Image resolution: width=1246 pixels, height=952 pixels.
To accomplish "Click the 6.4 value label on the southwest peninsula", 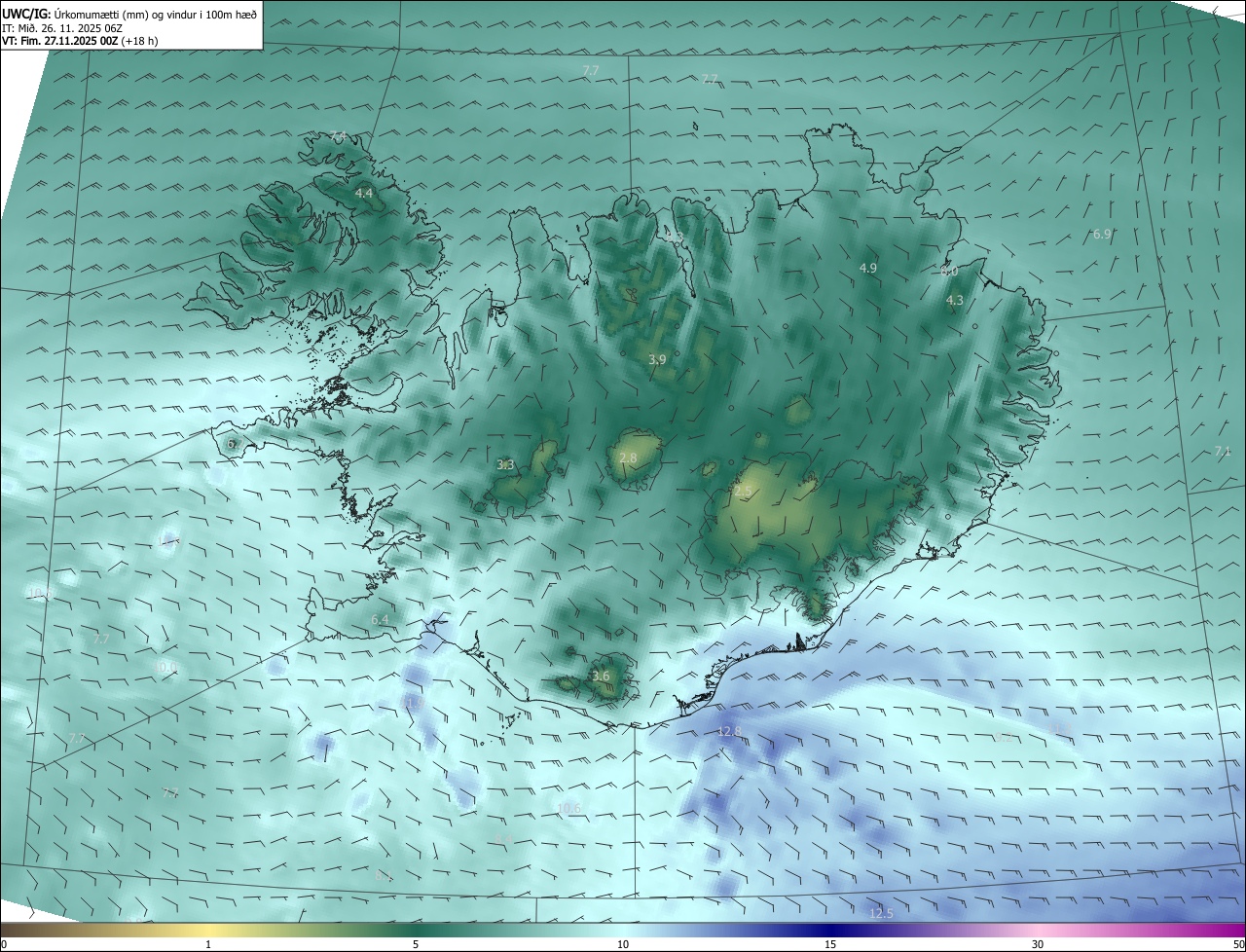I will (380, 619).
